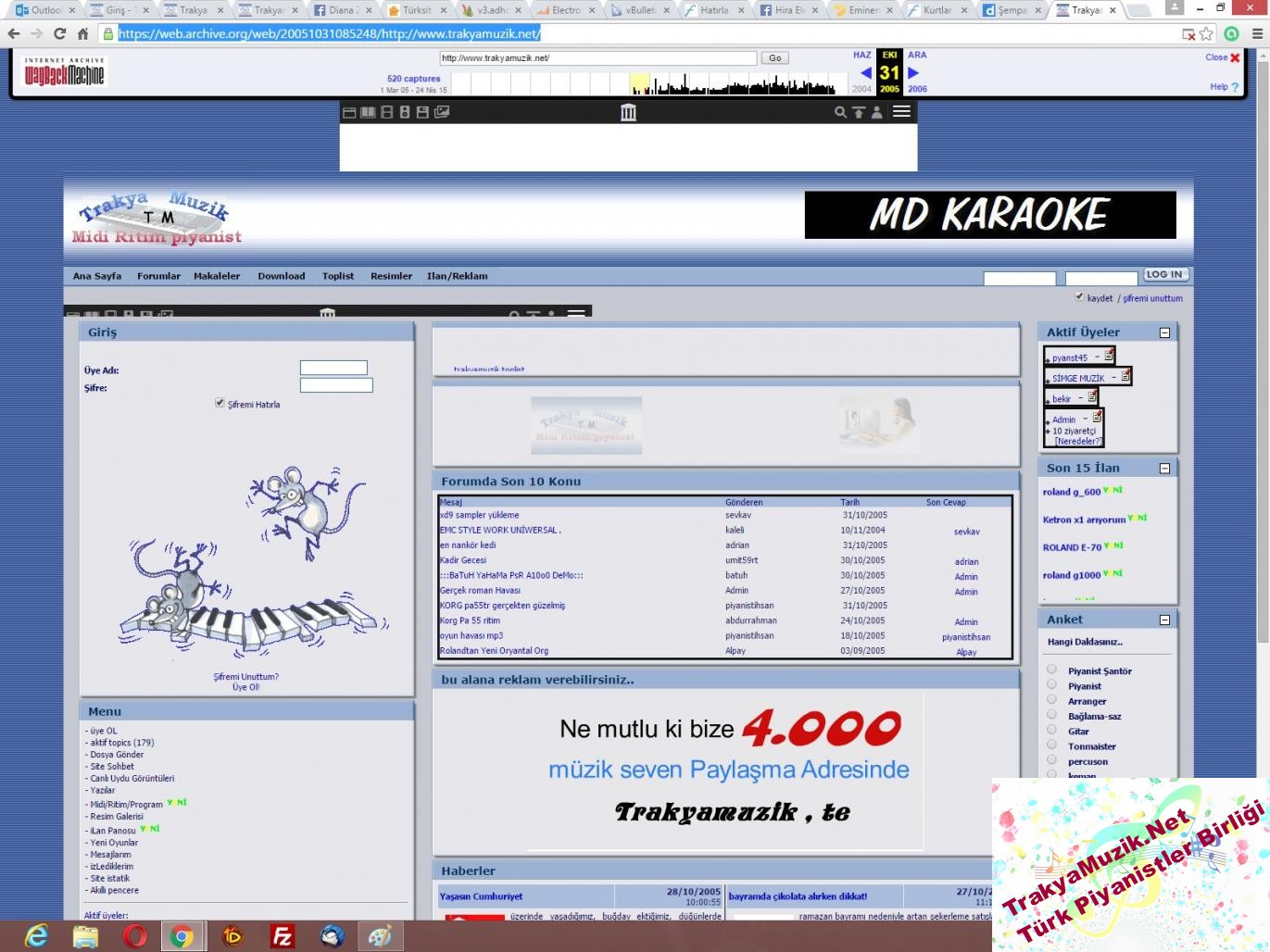
Task: Click the archive toolbar search magnifier
Action: [840, 112]
